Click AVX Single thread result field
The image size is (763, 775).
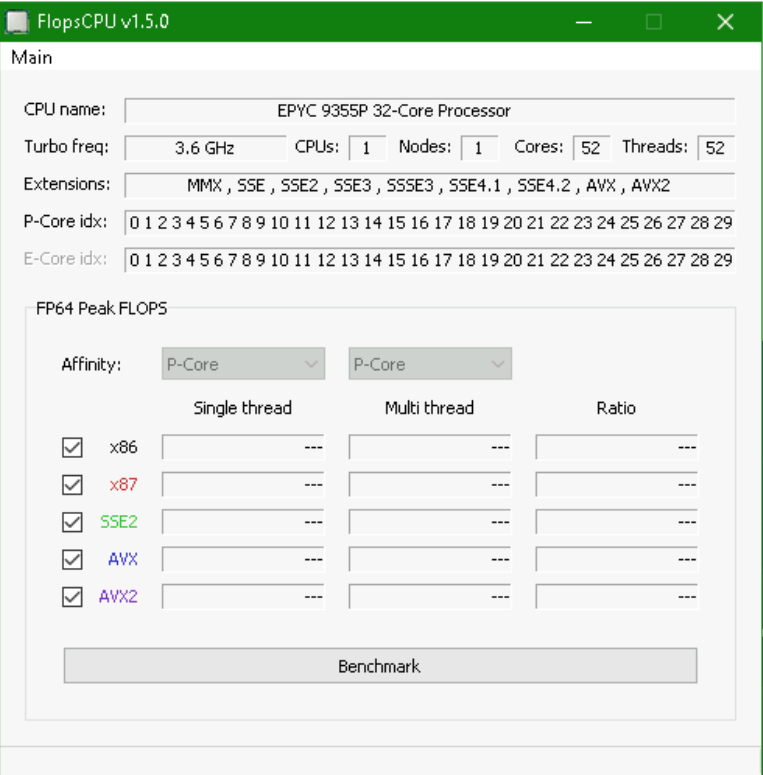(243, 560)
